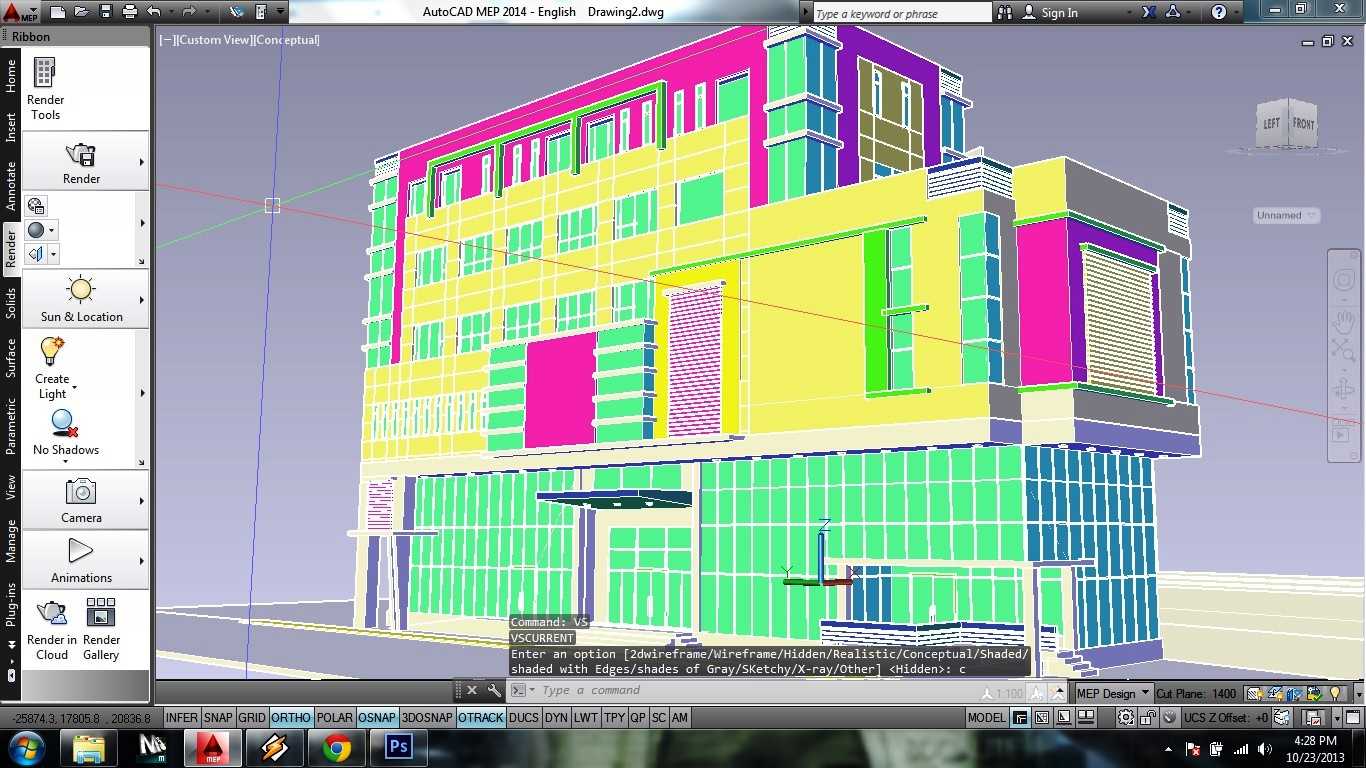
Task: Click the Help question mark icon
Action: (x=1219, y=12)
